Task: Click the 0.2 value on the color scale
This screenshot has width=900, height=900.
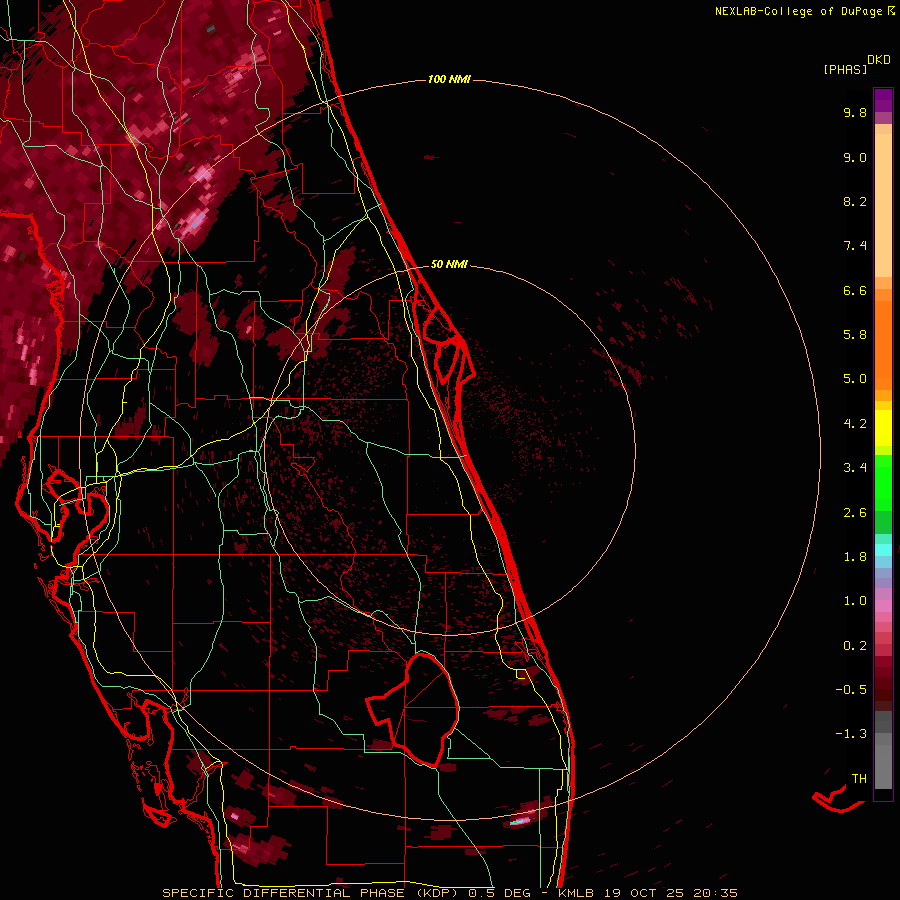Action: point(855,646)
